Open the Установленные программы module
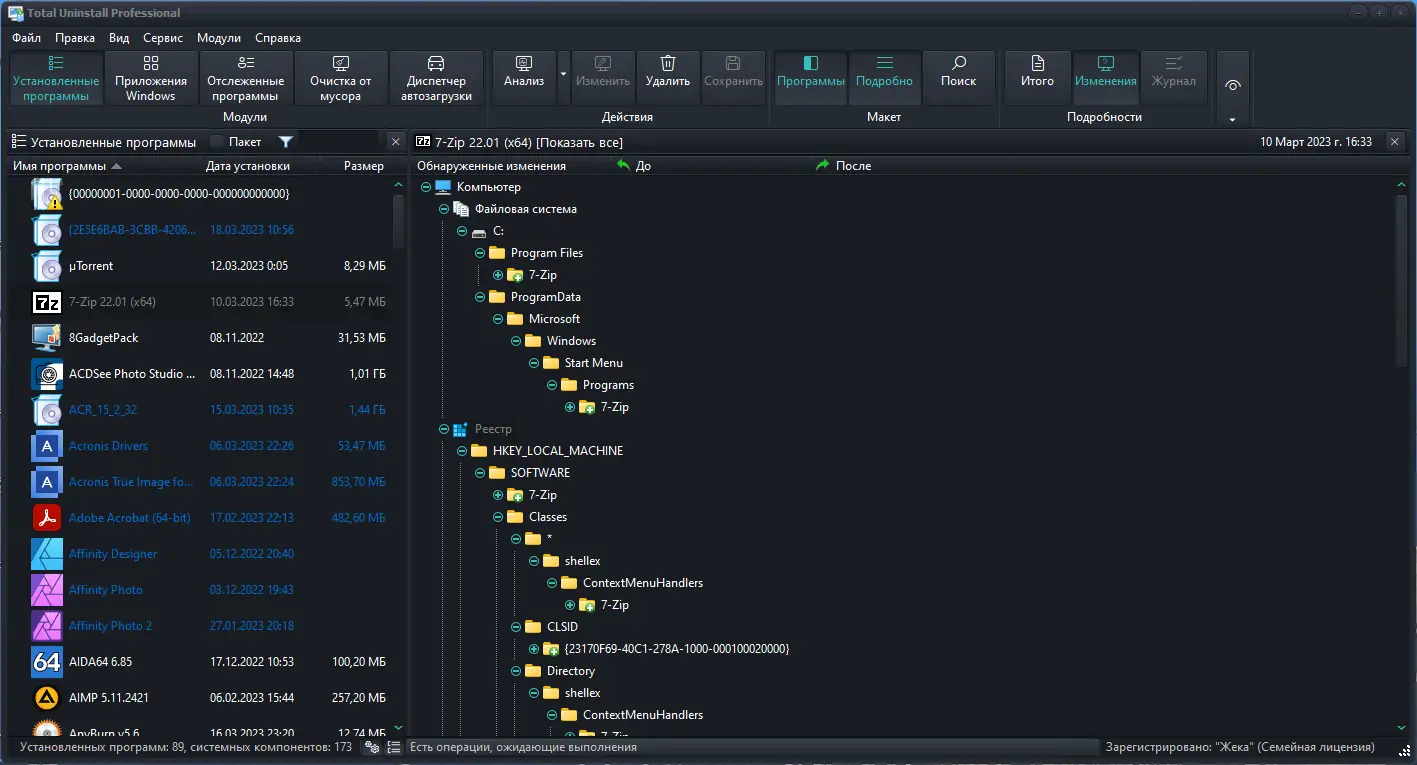 click(x=56, y=78)
